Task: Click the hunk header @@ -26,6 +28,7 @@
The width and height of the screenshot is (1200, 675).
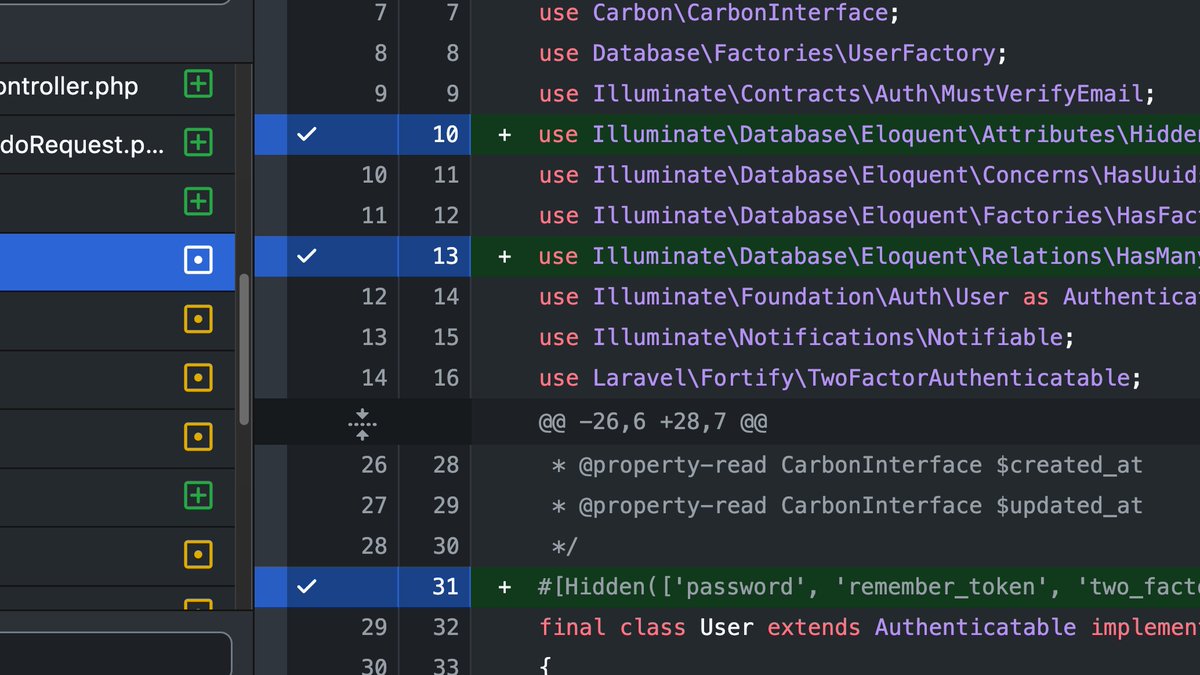Action: (653, 422)
